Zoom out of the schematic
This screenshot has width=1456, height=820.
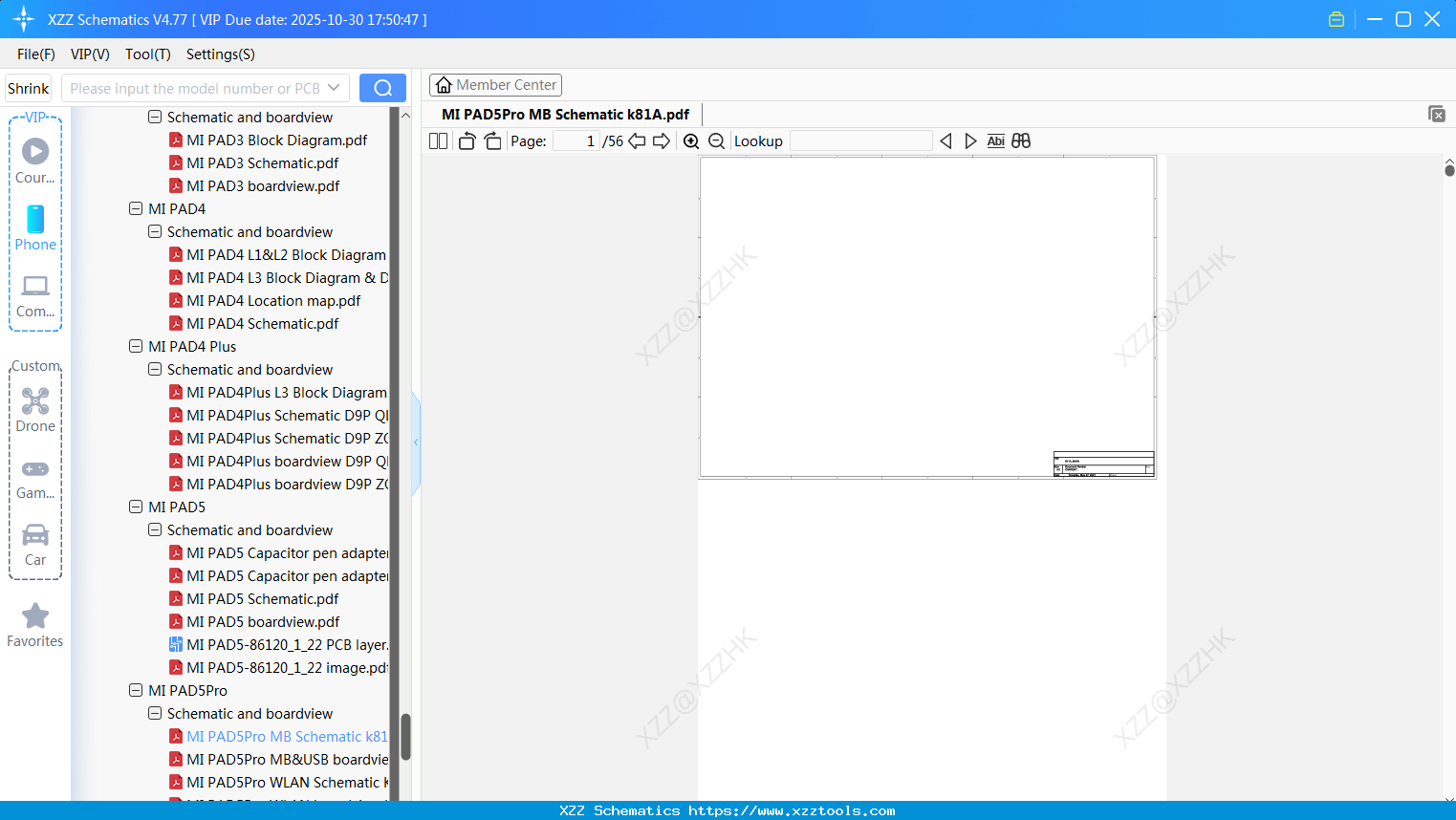(716, 141)
